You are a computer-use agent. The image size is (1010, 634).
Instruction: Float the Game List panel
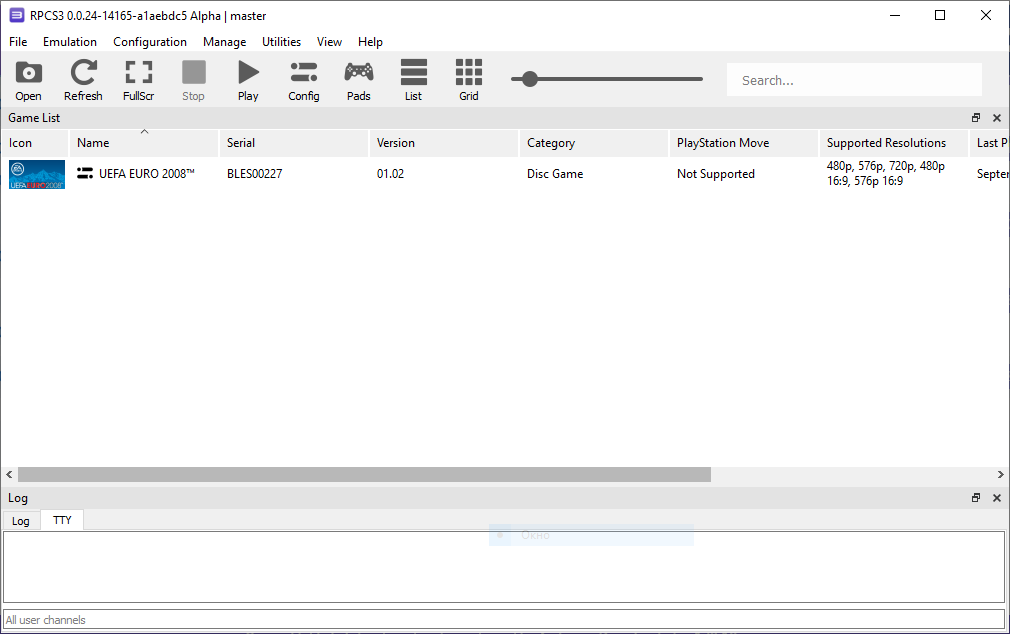976,118
